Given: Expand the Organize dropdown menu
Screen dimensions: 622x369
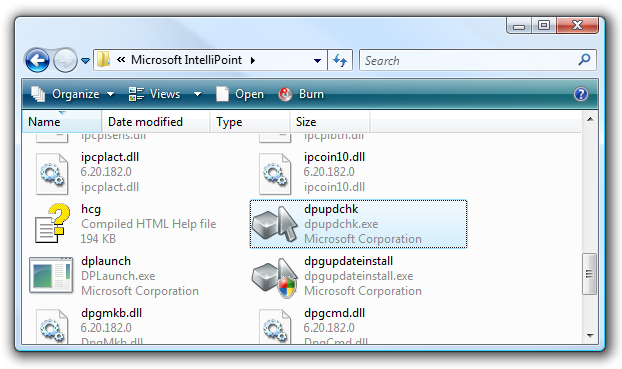Looking at the screenshot, I should (x=73, y=94).
